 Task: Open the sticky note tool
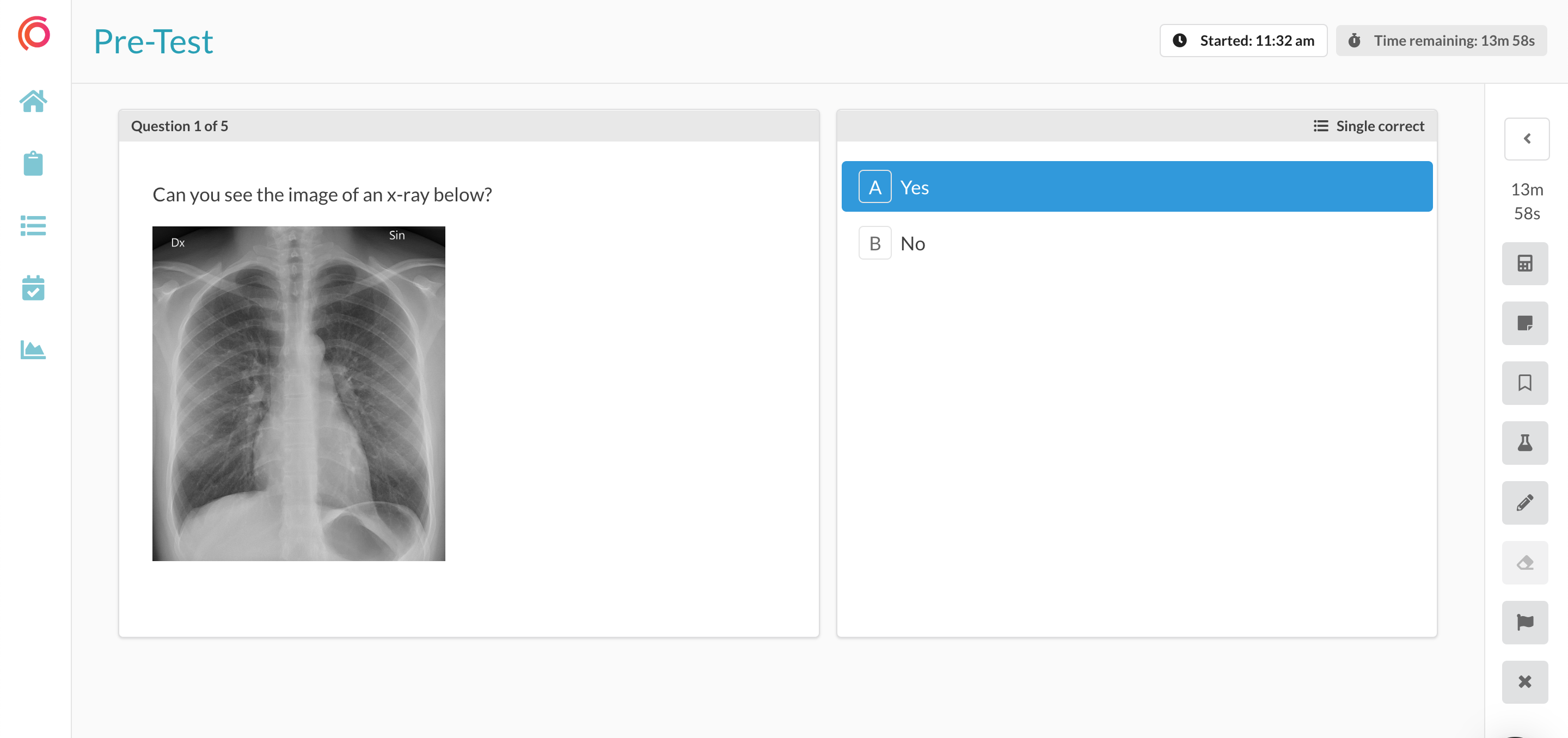click(1524, 323)
